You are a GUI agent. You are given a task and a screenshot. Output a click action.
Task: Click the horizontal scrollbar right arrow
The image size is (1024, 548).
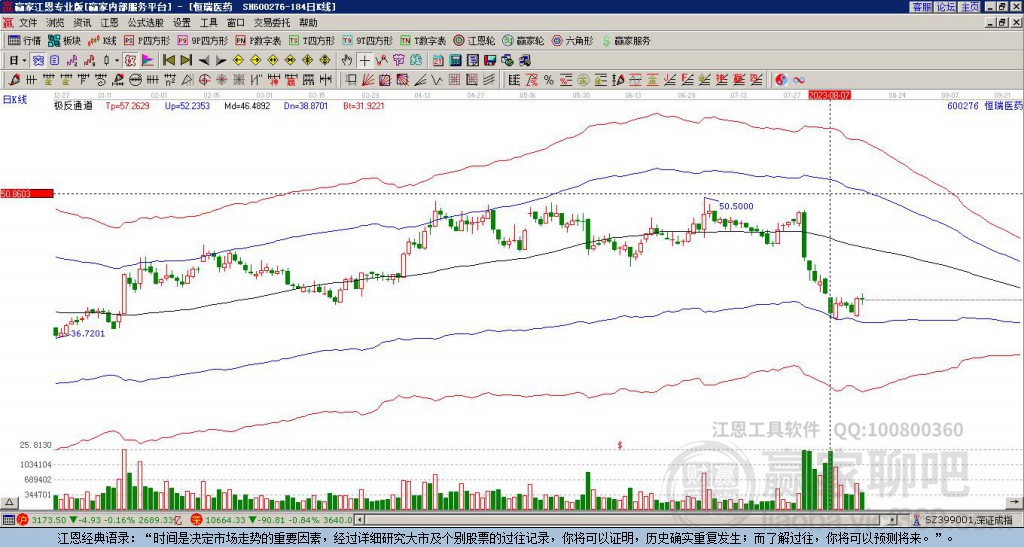pos(892,520)
